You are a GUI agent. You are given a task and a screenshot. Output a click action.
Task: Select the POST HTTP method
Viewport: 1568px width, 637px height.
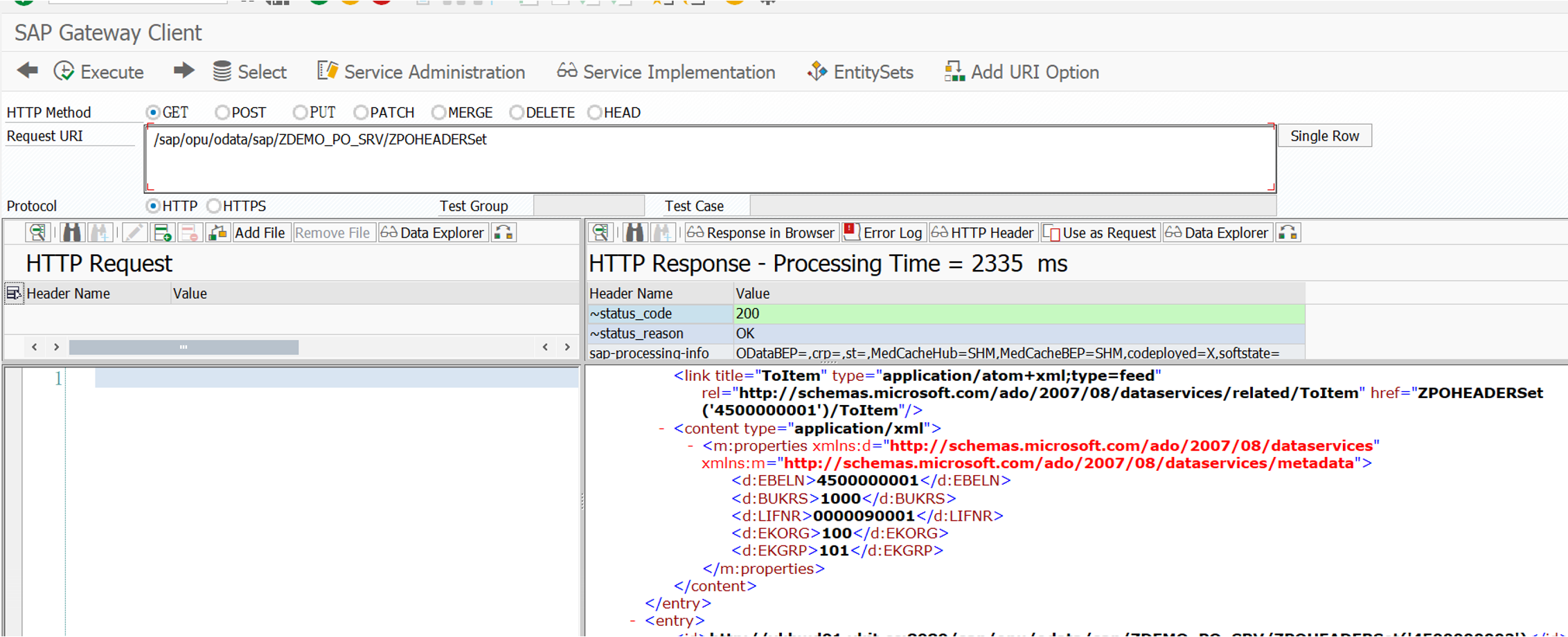(x=222, y=112)
